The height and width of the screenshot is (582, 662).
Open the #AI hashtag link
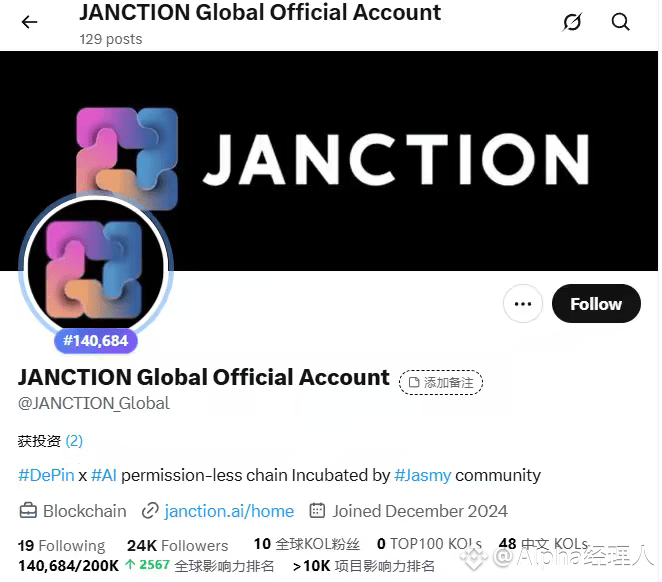pyautogui.click(x=104, y=476)
